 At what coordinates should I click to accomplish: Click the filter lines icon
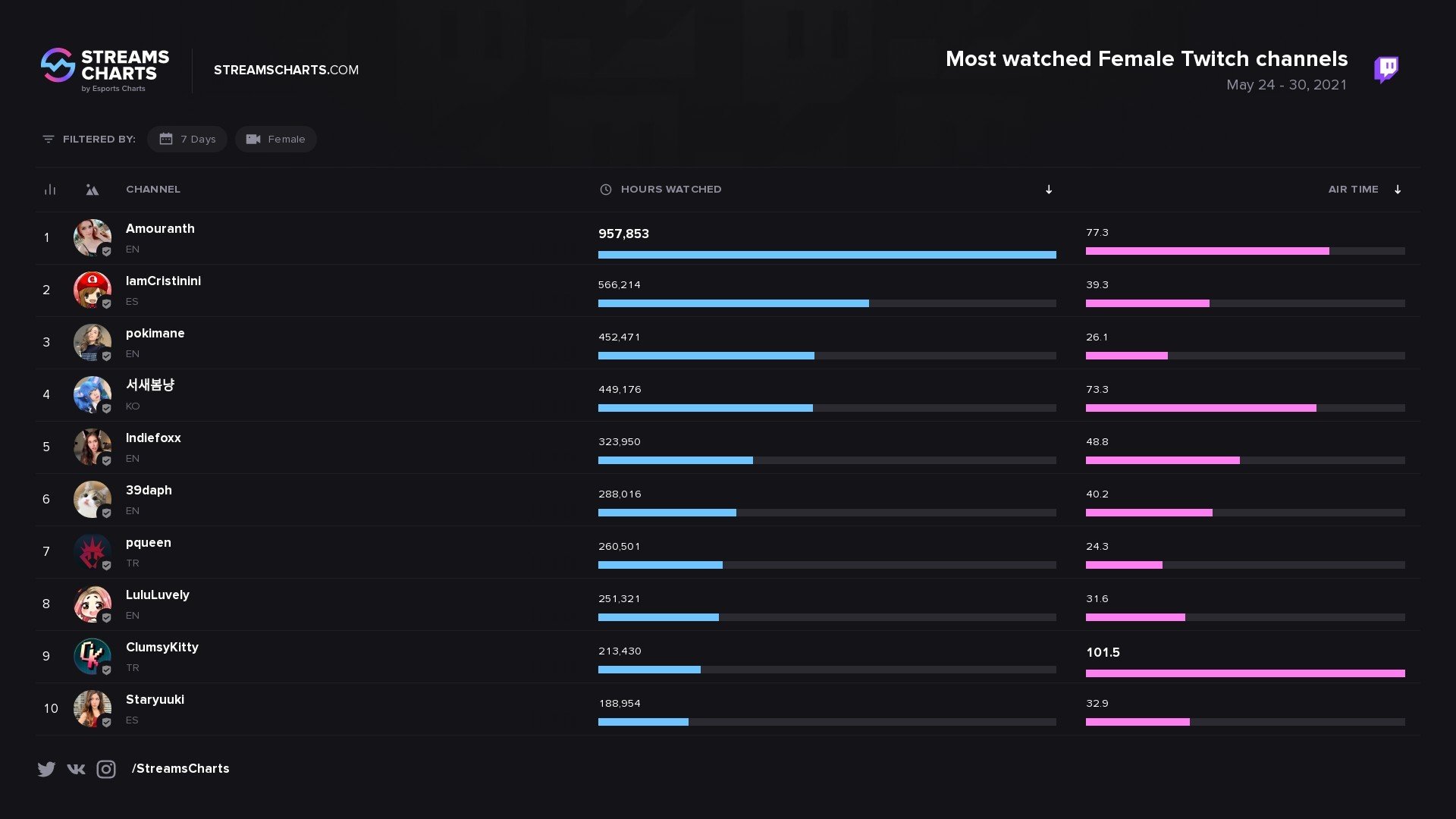pyautogui.click(x=49, y=140)
